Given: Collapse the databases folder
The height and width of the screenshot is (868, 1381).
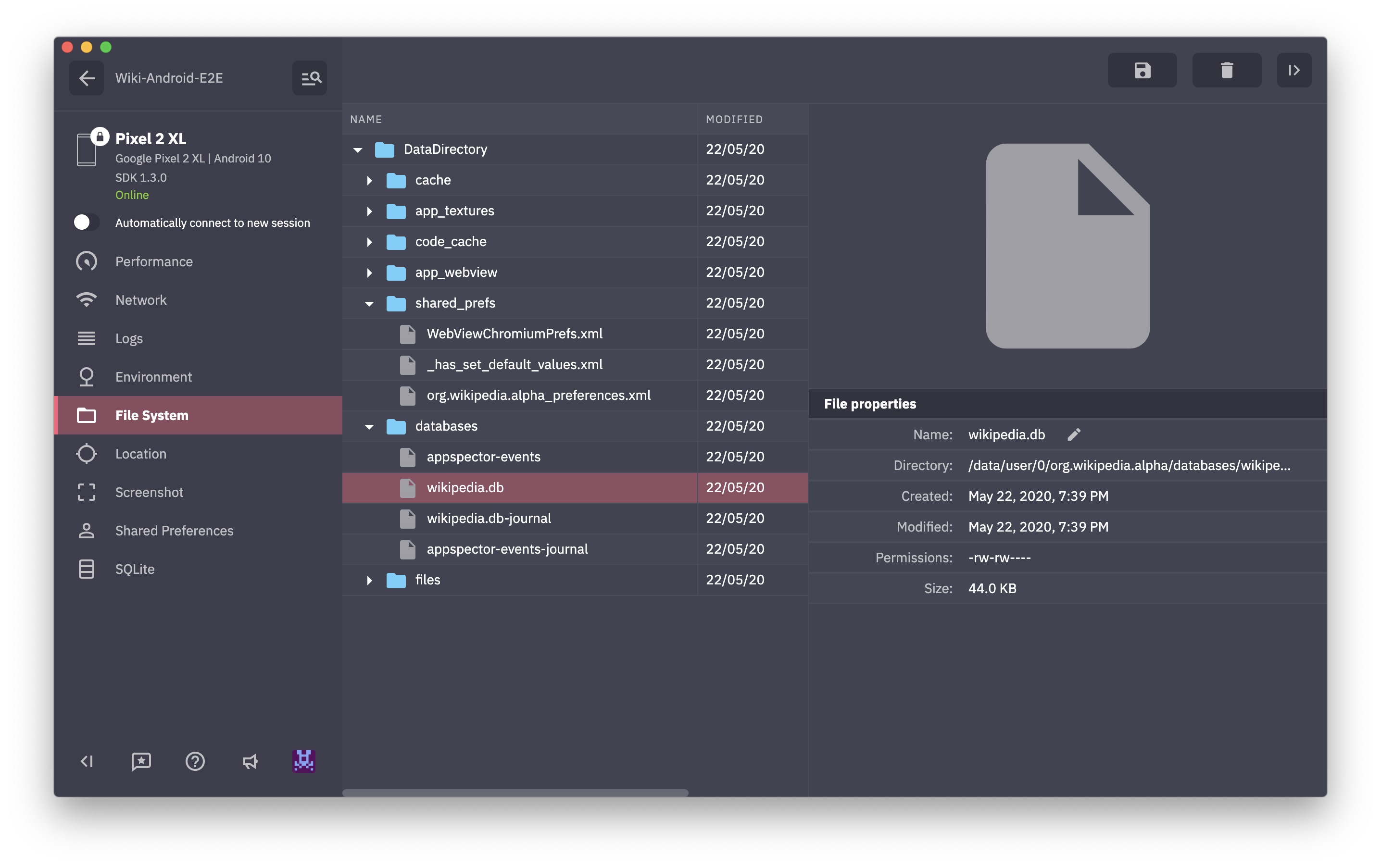Looking at the screenshot, I should tap(369, 426).
